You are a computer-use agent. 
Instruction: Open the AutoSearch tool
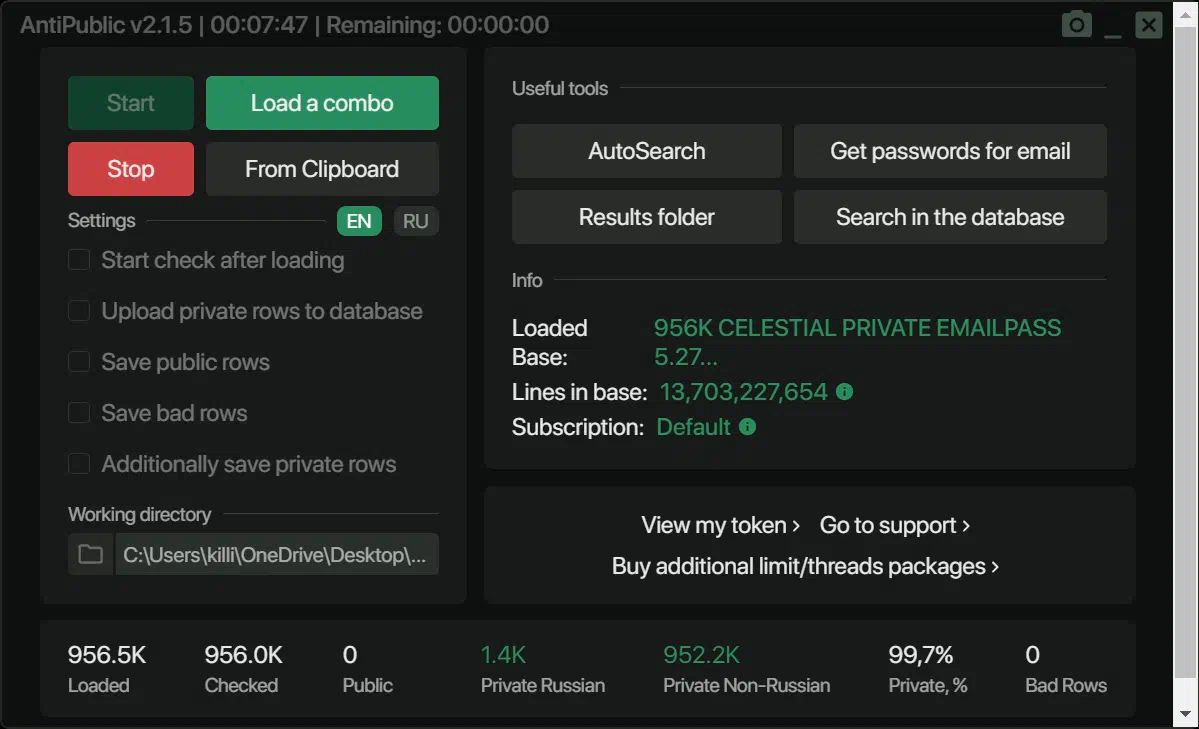click(647, 151)
